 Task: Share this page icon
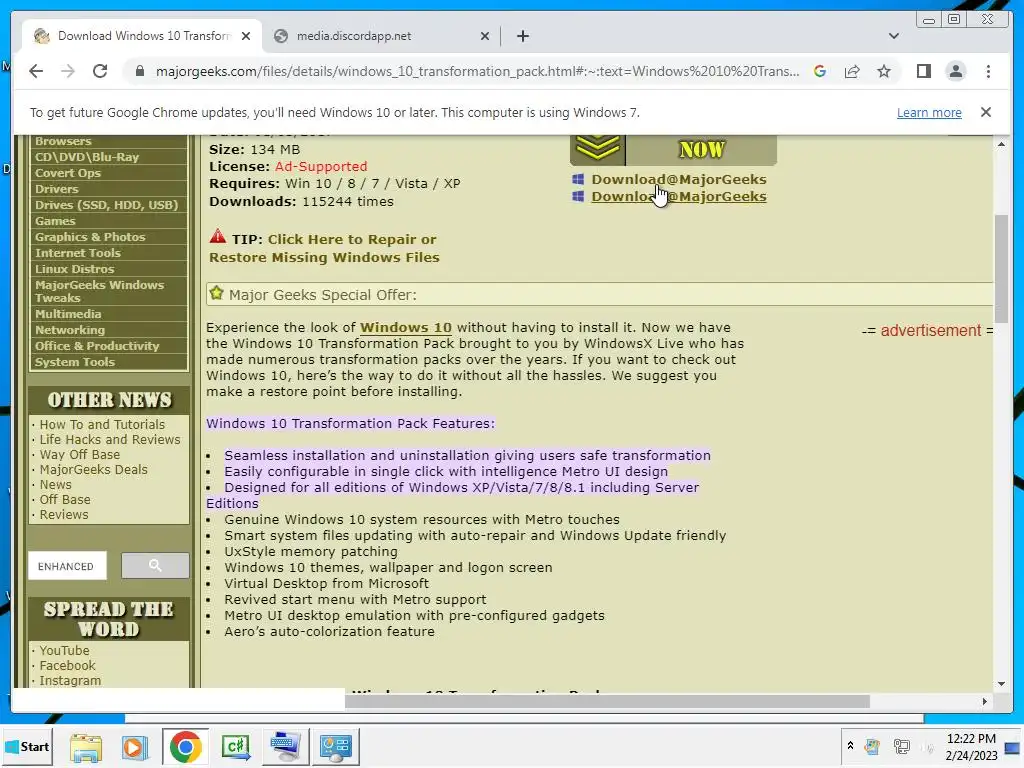coord(852,71)
